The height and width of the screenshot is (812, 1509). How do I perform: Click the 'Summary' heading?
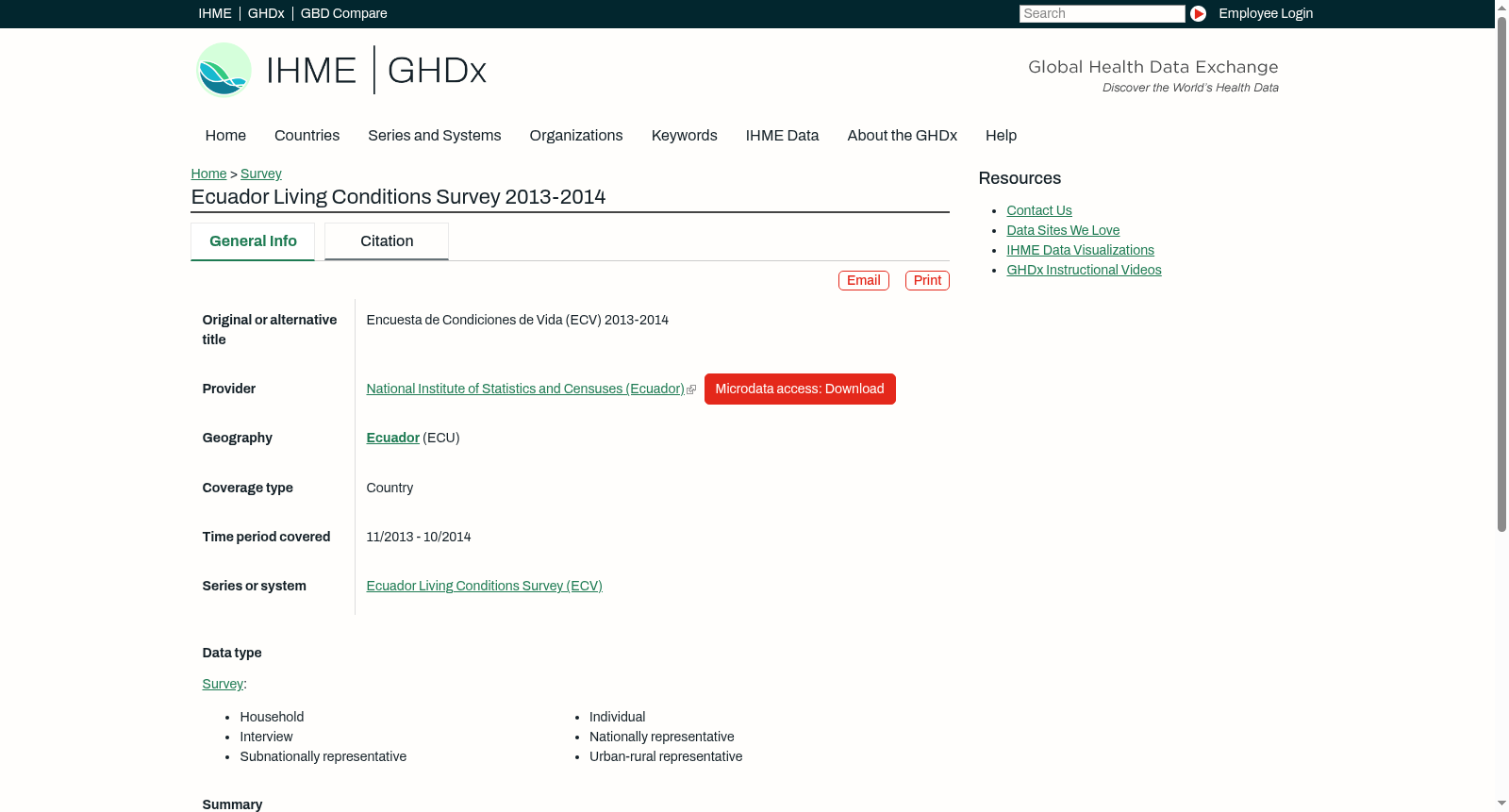pos(232,804)
